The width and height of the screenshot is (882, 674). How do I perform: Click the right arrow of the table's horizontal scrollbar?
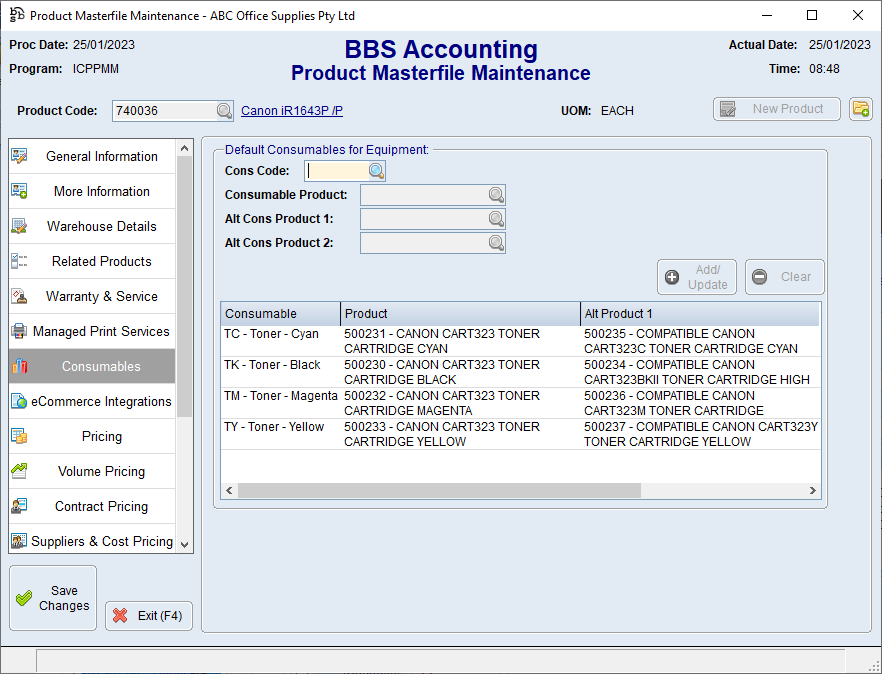(813, 491)
